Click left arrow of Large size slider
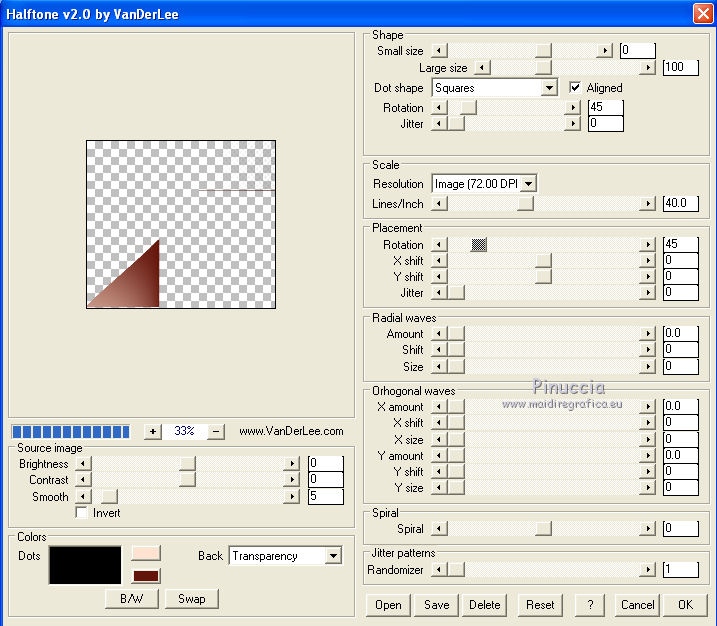The height and width of the screenshot is (626, 717). pos(482,68)
